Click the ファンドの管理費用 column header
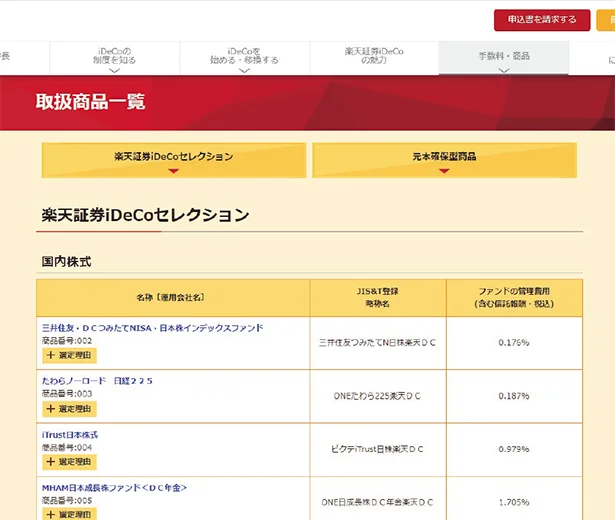The height and width of the screenshot is (520, 615). (514, 298)
